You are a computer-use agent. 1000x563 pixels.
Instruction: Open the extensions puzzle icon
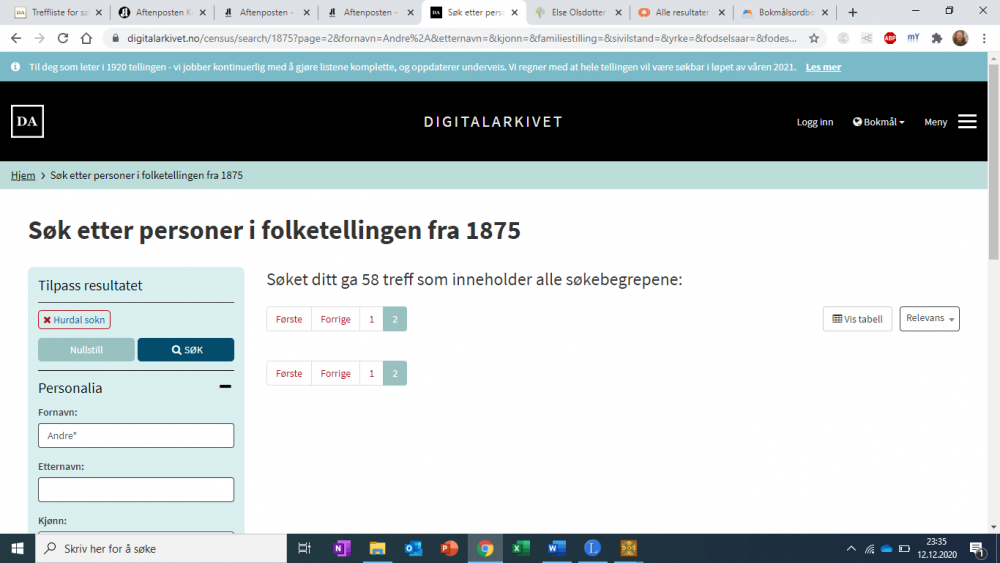[x=936, y=38]
